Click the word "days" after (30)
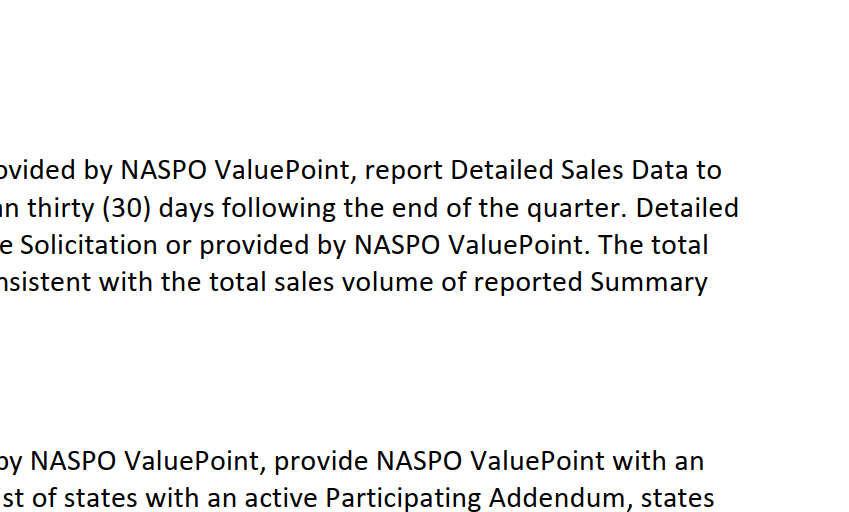 [x=186, y=209]
